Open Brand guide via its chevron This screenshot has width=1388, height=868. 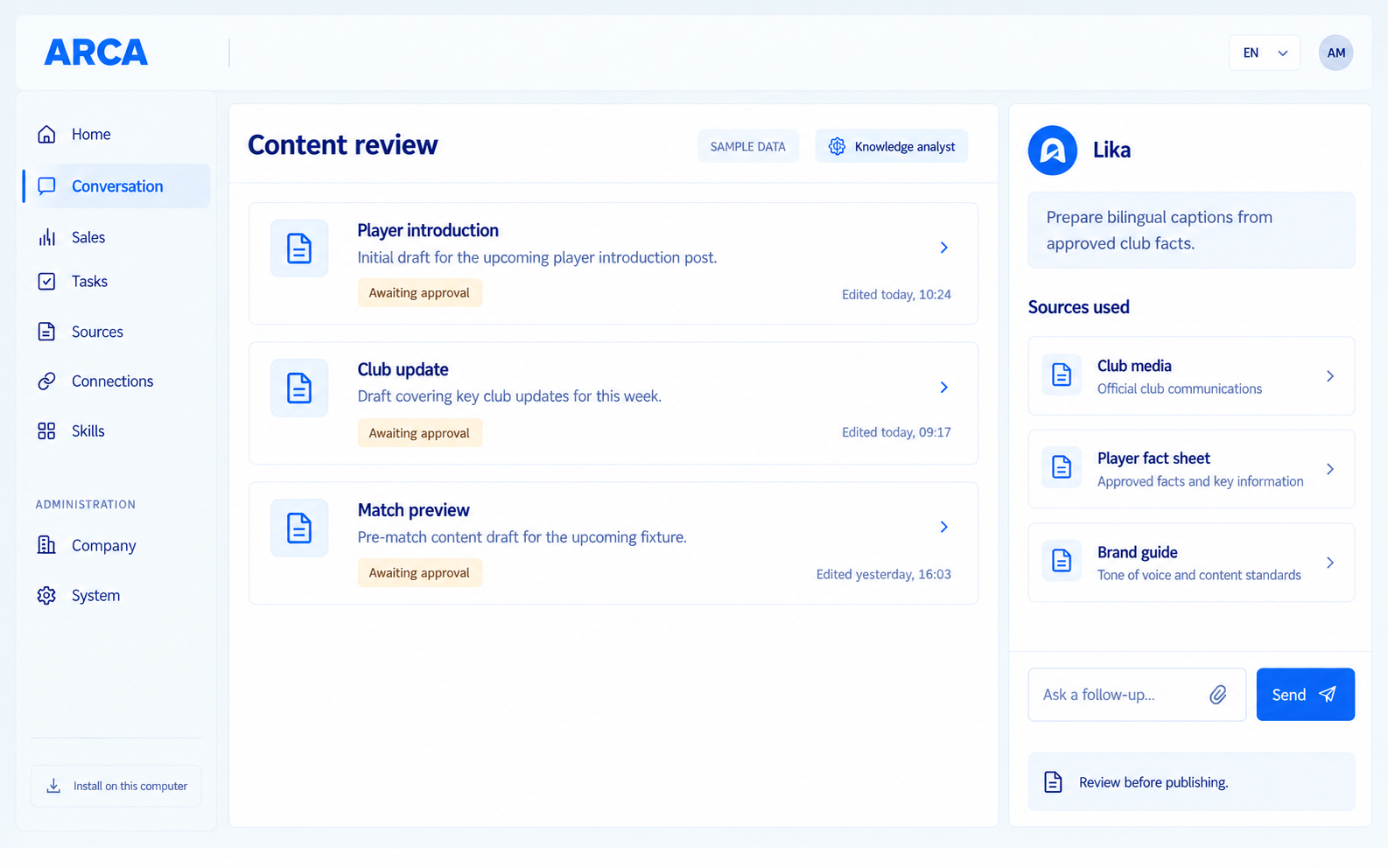[1330, 563]
